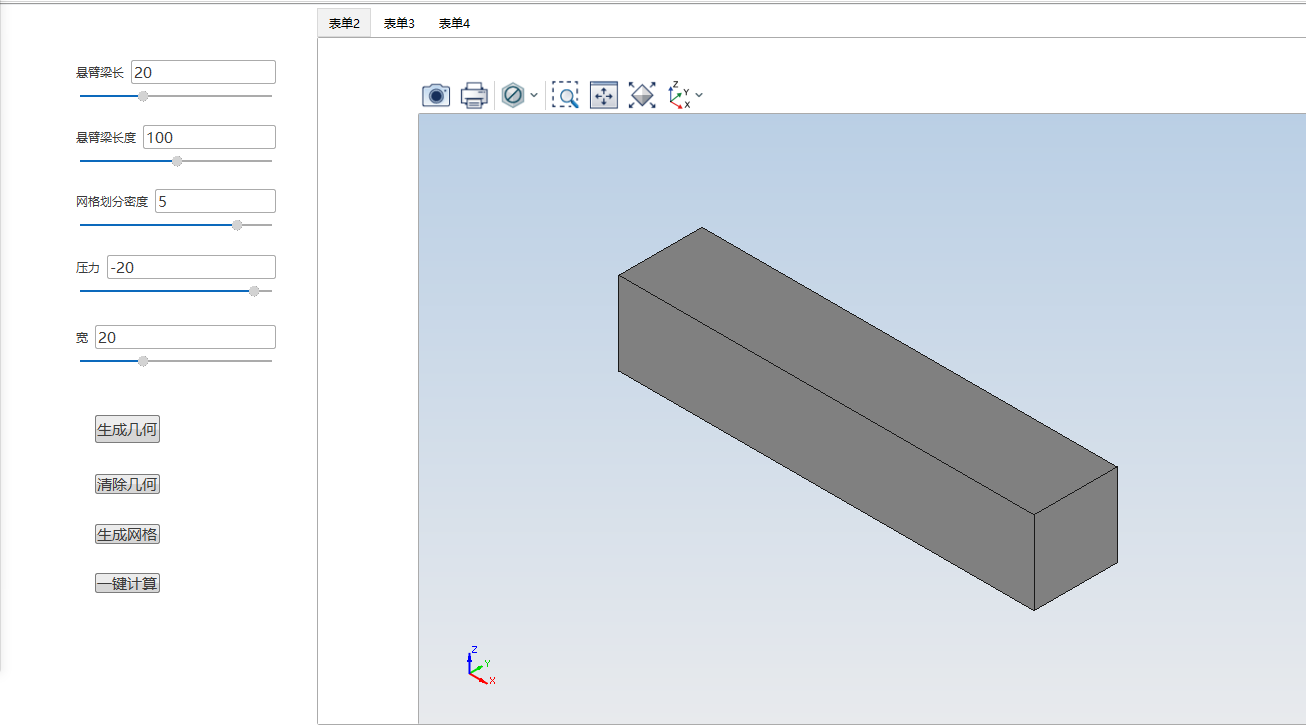1306x725 pixels.
Task: Click the hexagon hide-entities icon
Action: (x=513, y=95)
